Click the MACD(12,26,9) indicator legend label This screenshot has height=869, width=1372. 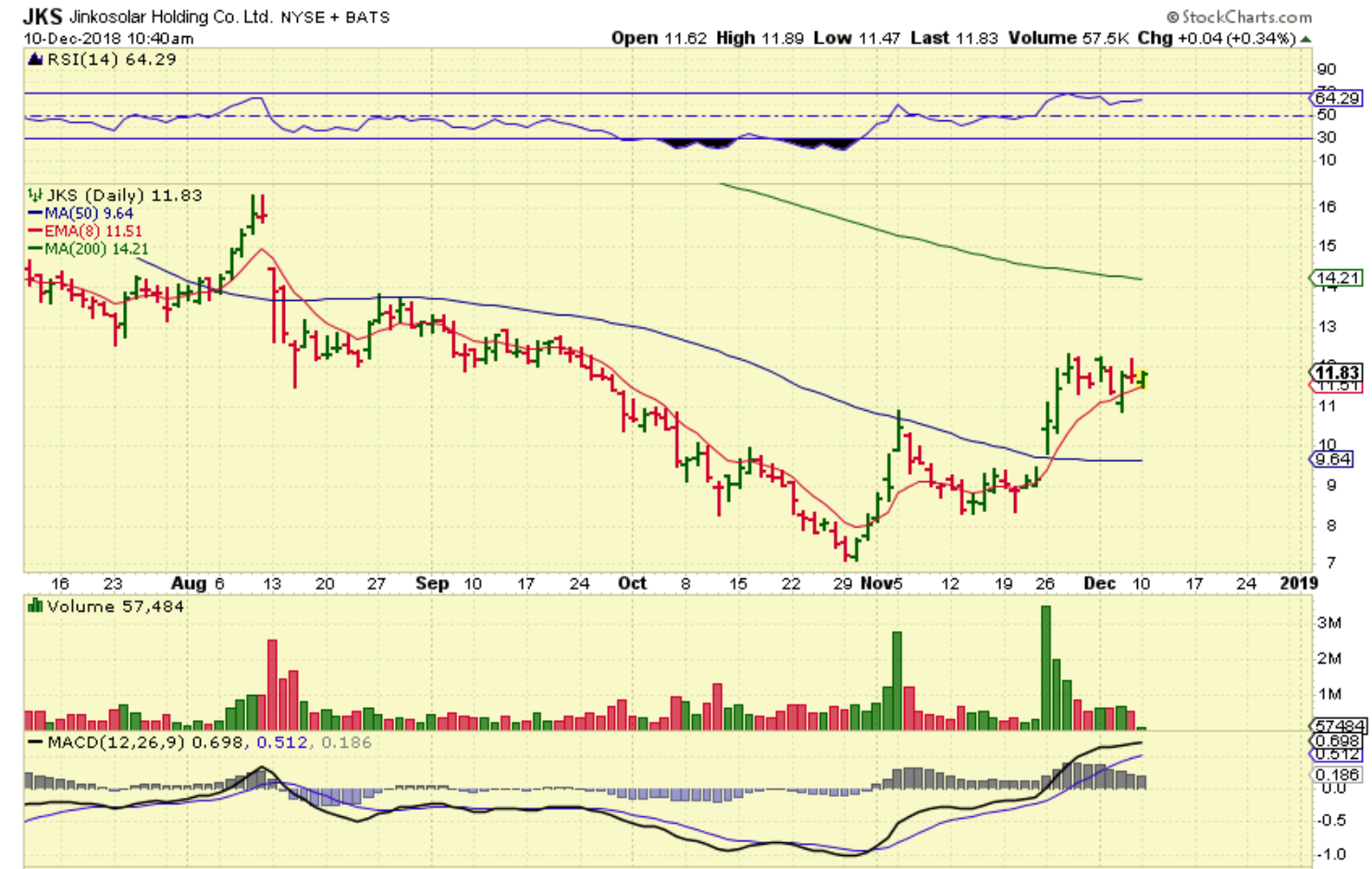116,742
